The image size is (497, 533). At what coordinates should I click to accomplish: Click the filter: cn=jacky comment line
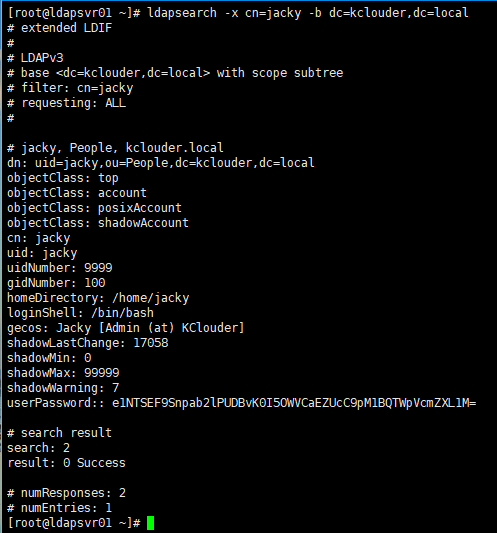tap(70, 88)
